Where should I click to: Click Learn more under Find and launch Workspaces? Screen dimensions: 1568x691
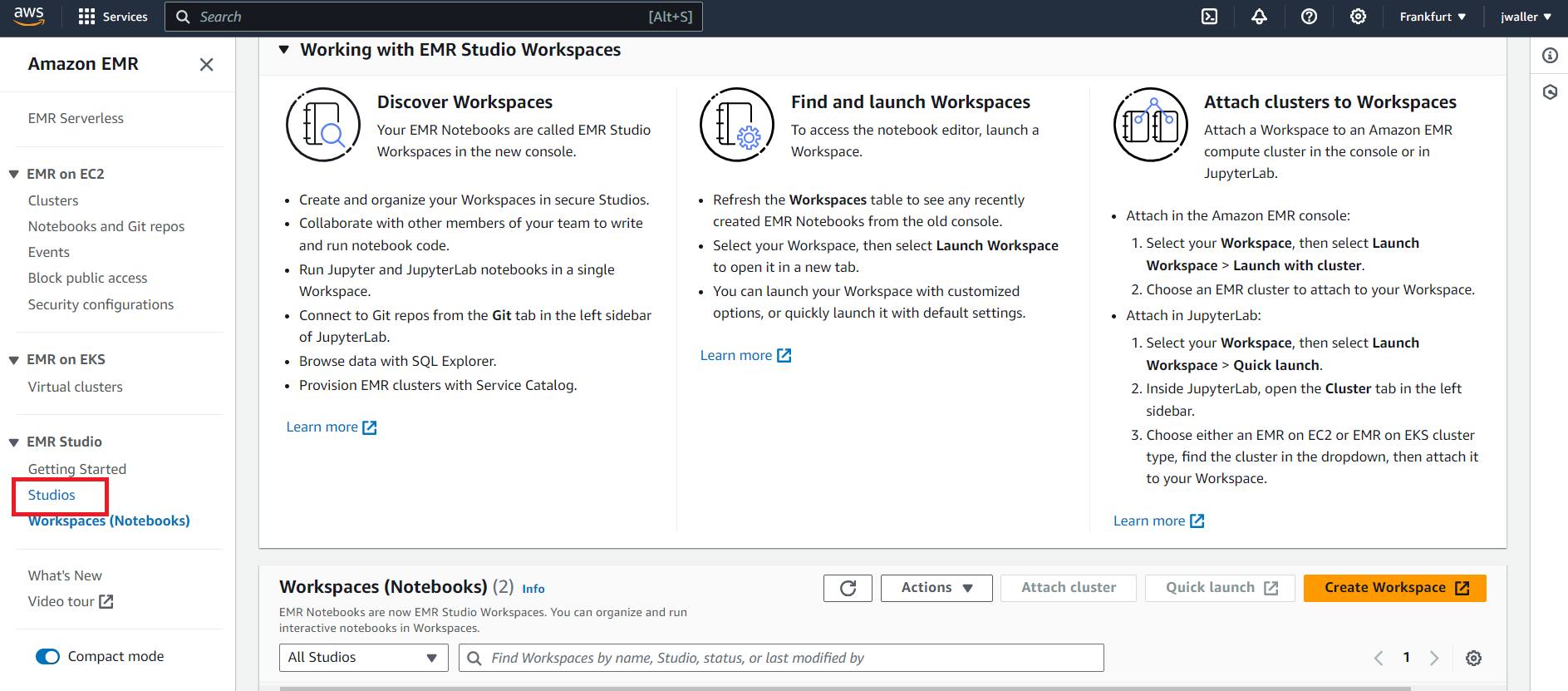pos(745,356)
